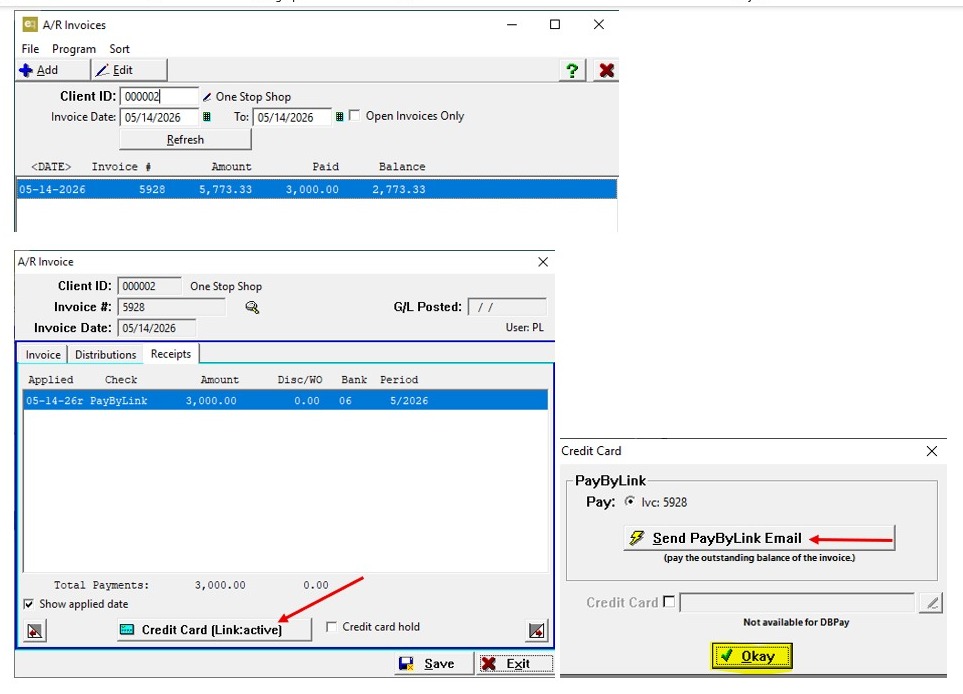
Task: Click the Invoice Date from field 05/14/2026
Action: click(x=159, y=117)
